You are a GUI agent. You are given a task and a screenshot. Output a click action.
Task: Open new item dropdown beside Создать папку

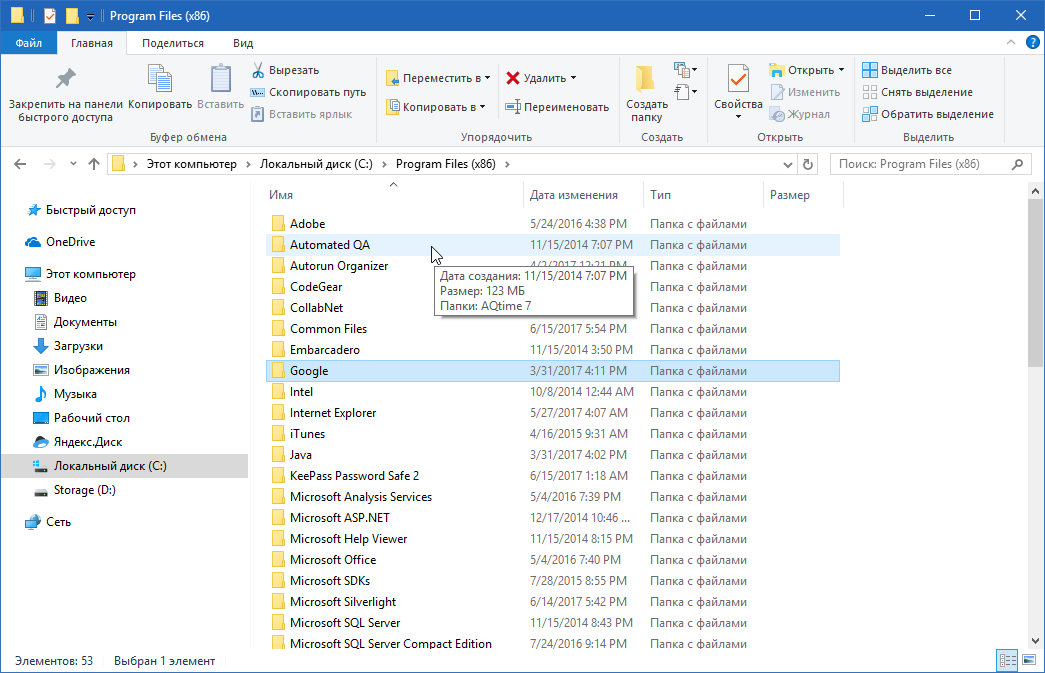(x=685, y=69)
